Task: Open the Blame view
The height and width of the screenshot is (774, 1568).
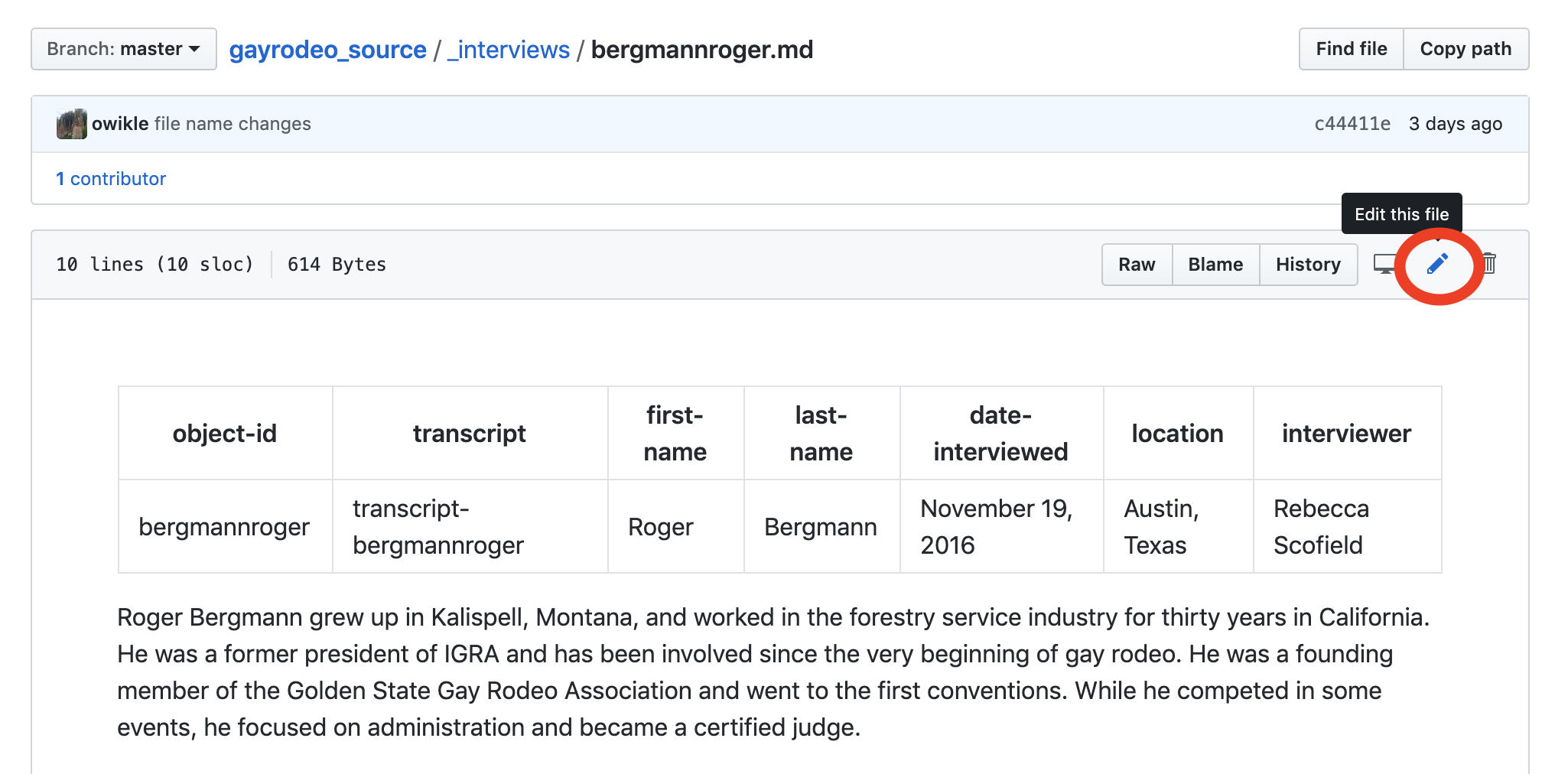Action: [1215, 264]
